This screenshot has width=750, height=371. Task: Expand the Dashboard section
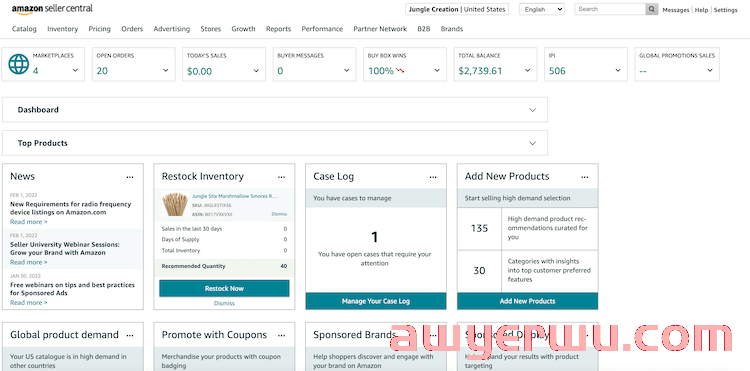tap(275, 109)
